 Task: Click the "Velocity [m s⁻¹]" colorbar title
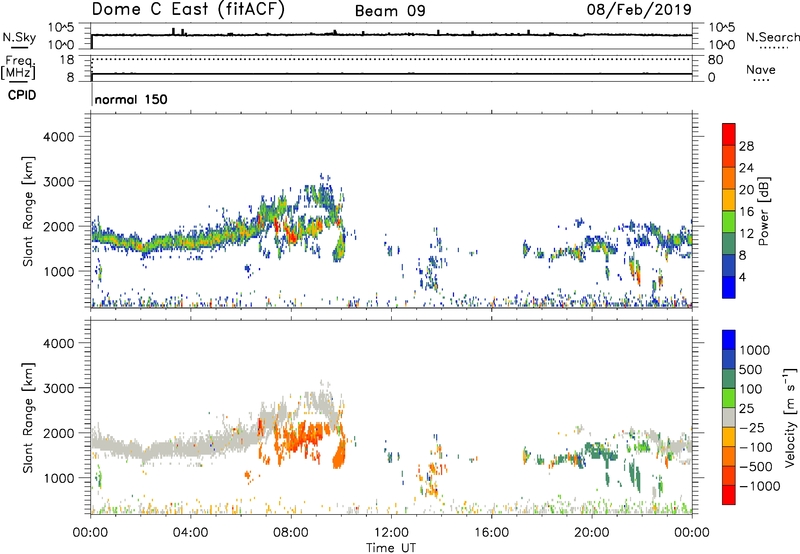(790, 417)
